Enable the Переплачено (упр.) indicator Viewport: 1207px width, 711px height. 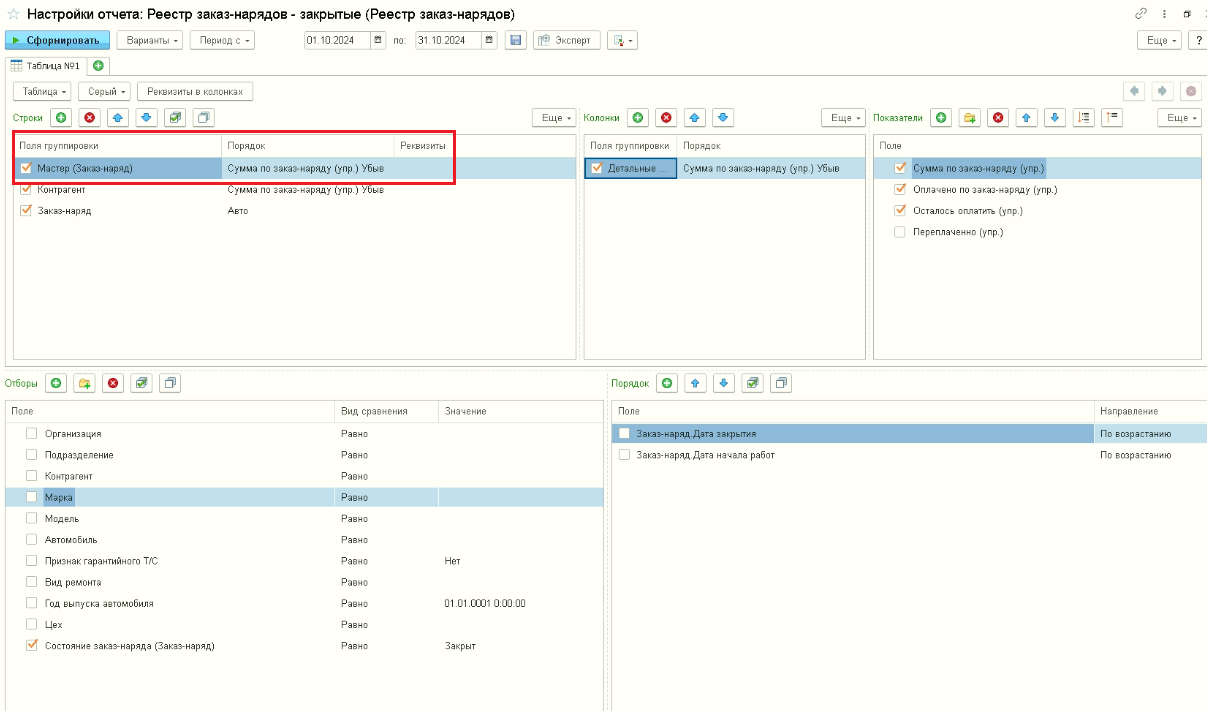point(900,232)
